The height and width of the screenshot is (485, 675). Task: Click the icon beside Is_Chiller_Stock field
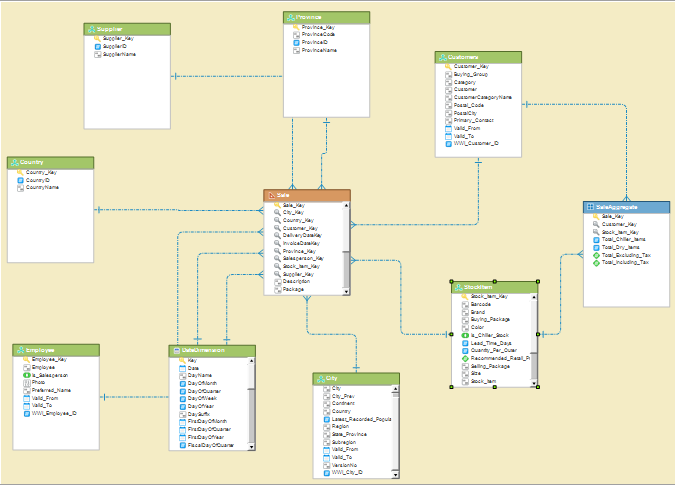(x=464, y=334)
